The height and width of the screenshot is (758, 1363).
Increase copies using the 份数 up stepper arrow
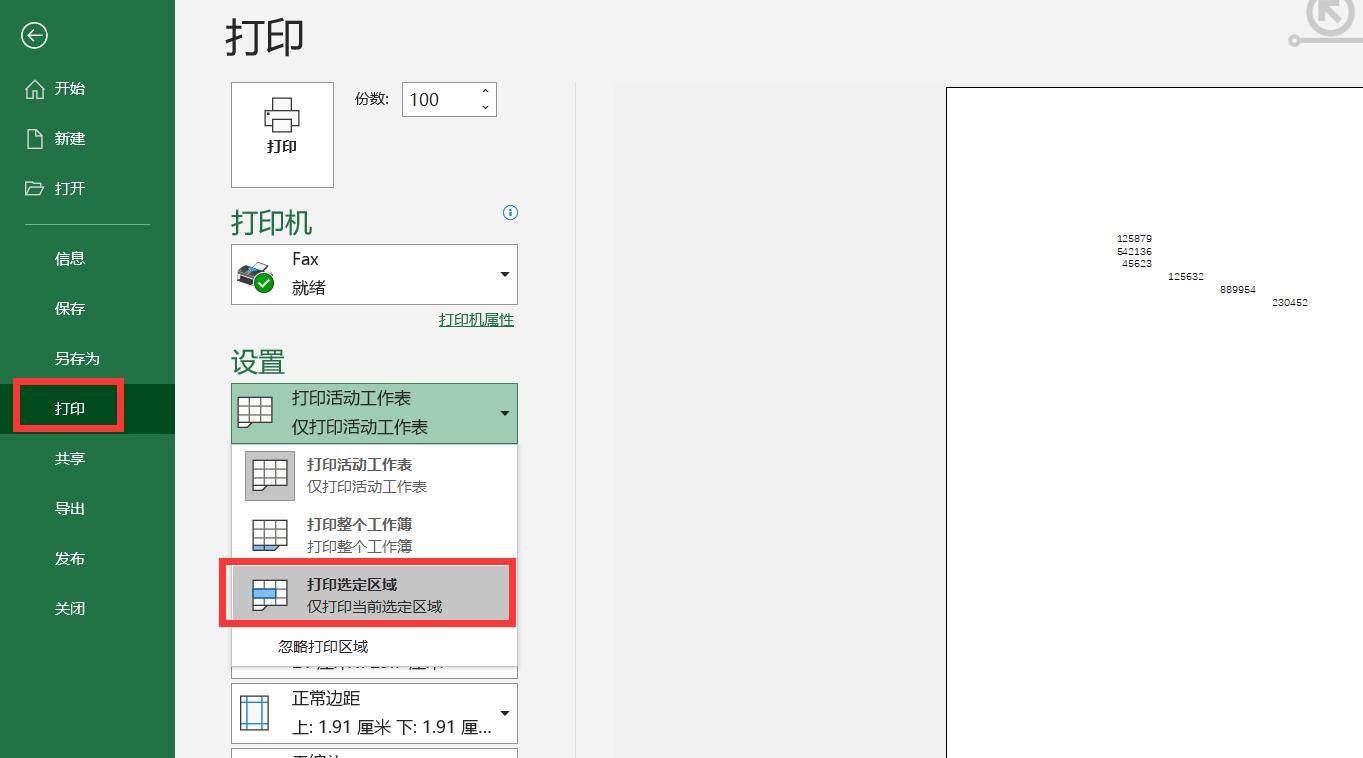coord(484,91)
